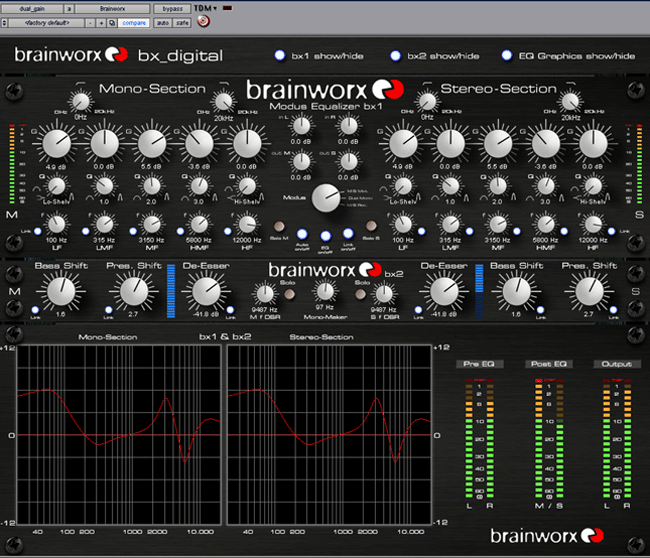Click the Mono-Maker 97 Hz knob
The height and width of the screenshot is (558, 650).
325,291
